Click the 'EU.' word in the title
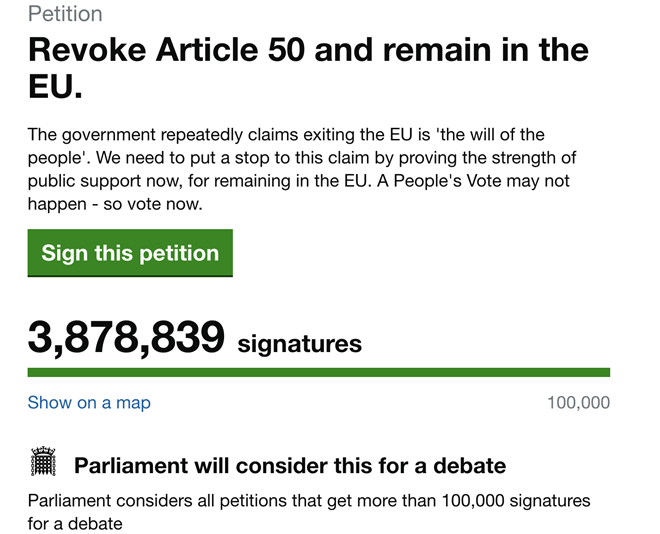660x534 pixels. click(x=55, y=86)
